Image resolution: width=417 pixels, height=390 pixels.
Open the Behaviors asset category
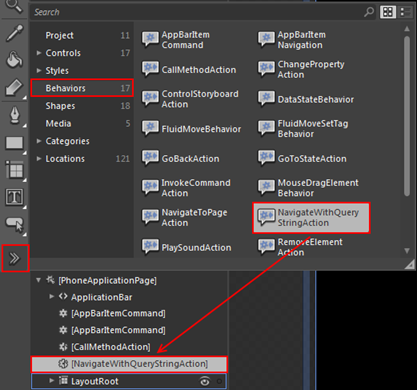tap(82, 88)
